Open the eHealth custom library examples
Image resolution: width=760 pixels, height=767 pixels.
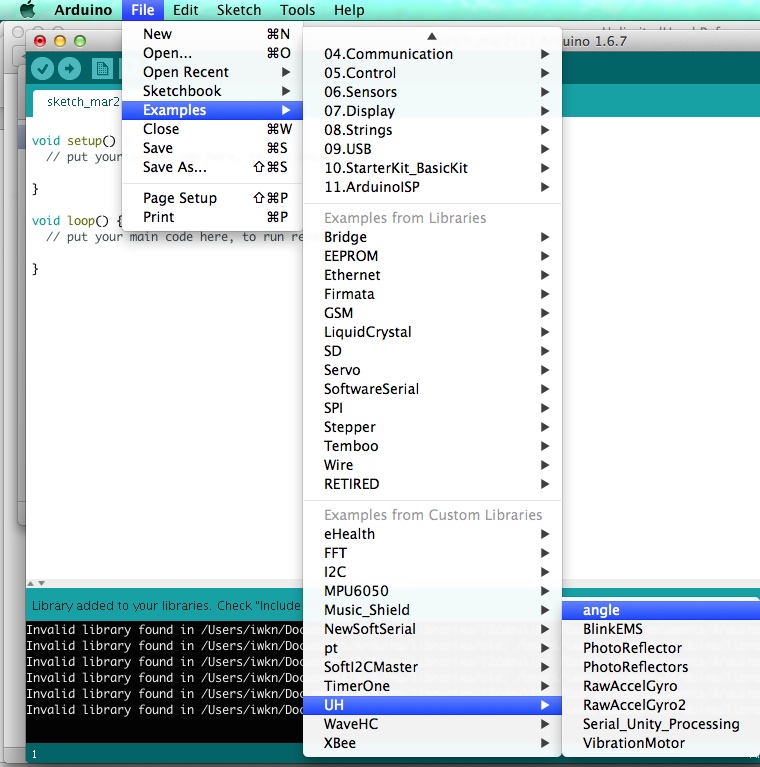432,535
